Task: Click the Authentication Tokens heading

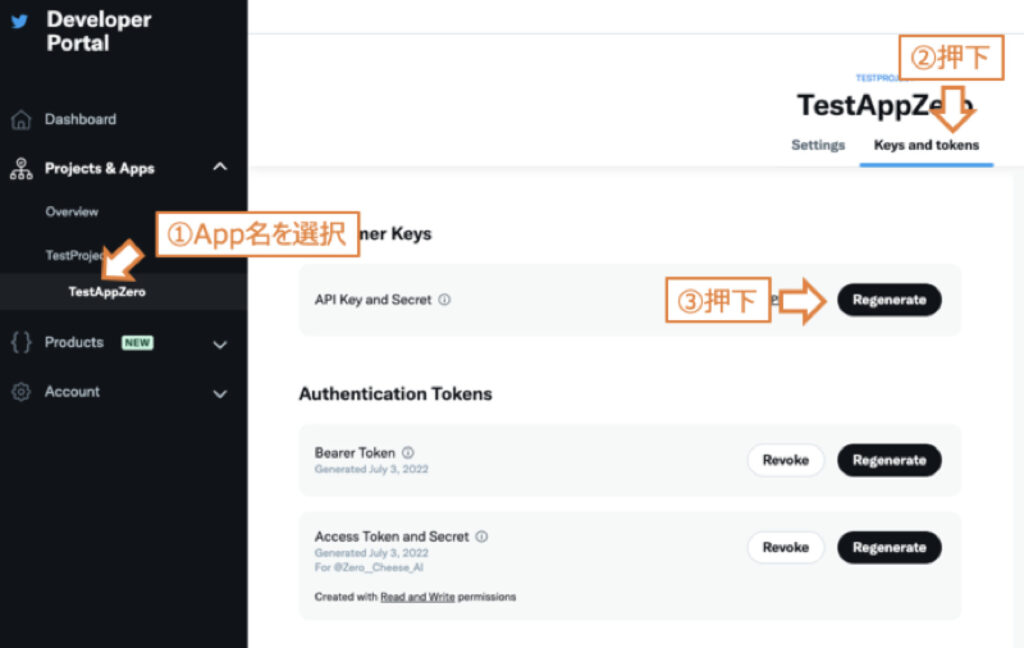Action: [395, 394]
